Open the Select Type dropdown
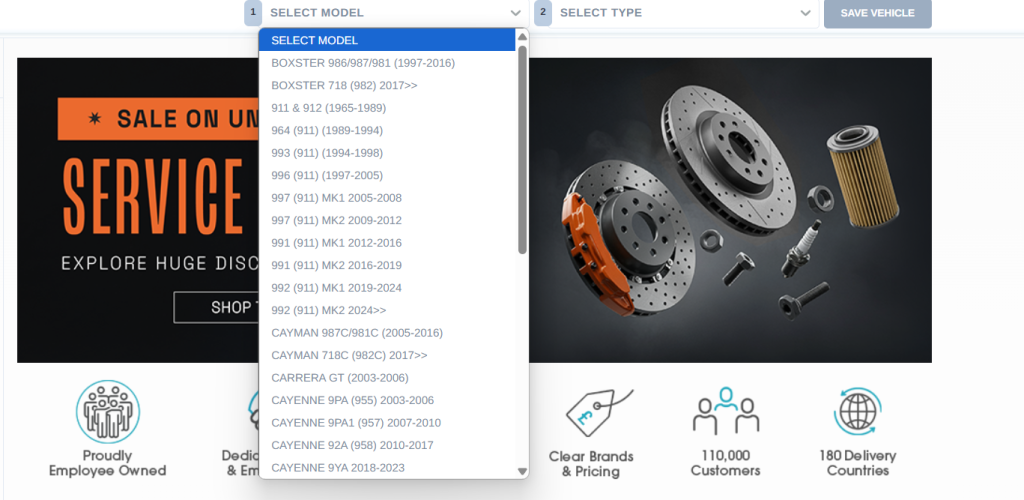The width and height of the screenshot is (1024, 500). [x=684, y=13]
